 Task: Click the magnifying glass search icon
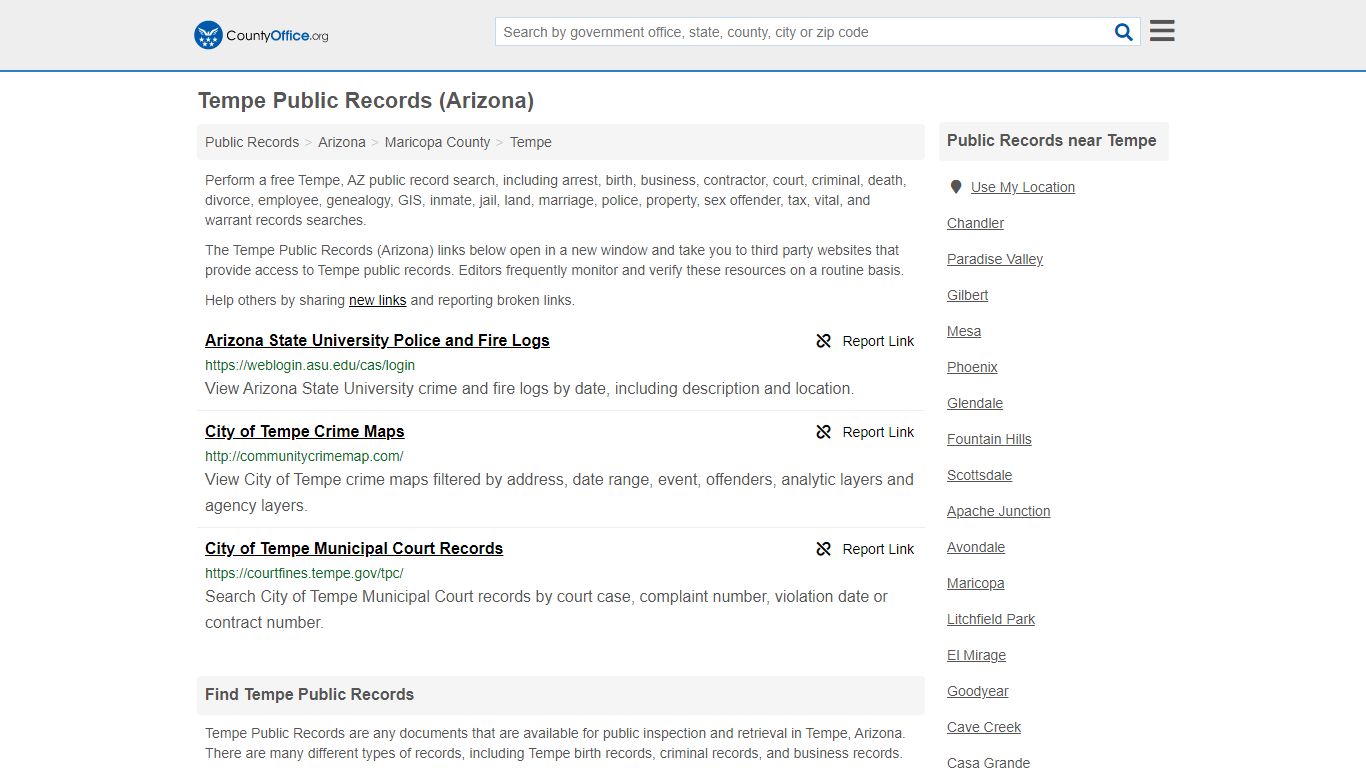[x=1124, y=32]
